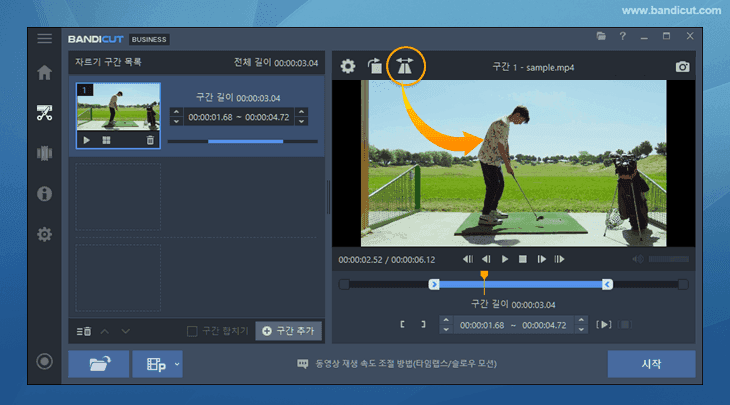Viewport: 730px width, 405px height.
Task: Set segment end with right bracket
Action: pos(423,324)
